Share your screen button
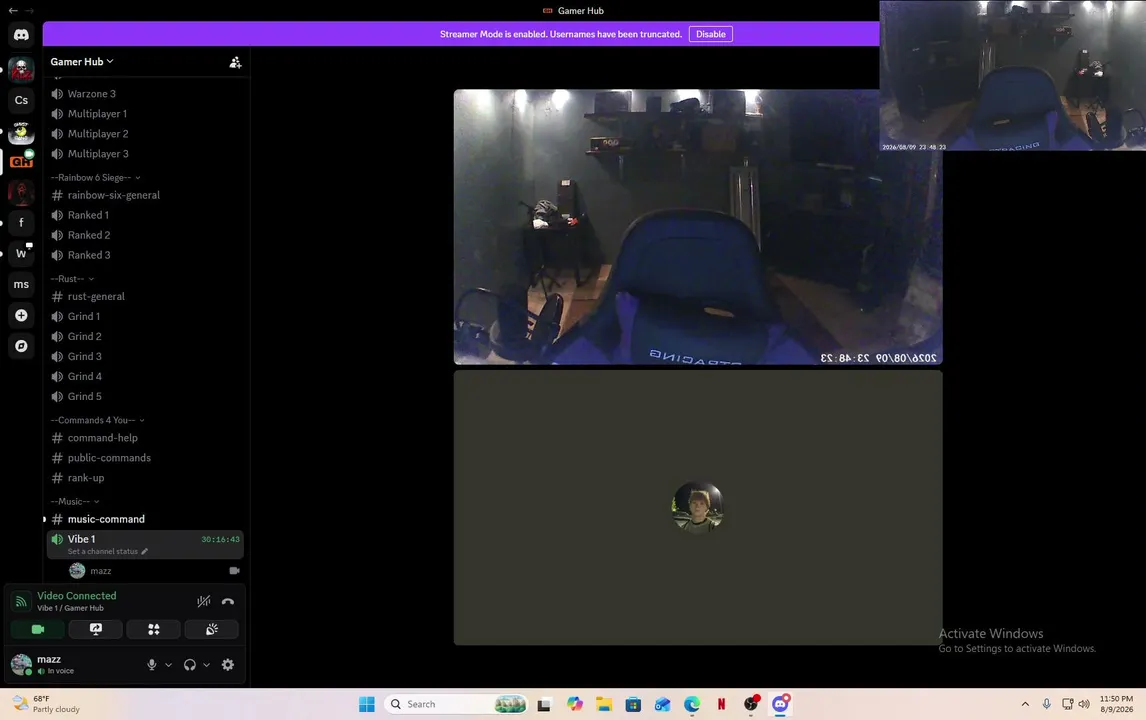1146x720 pixels. point(96,629)
